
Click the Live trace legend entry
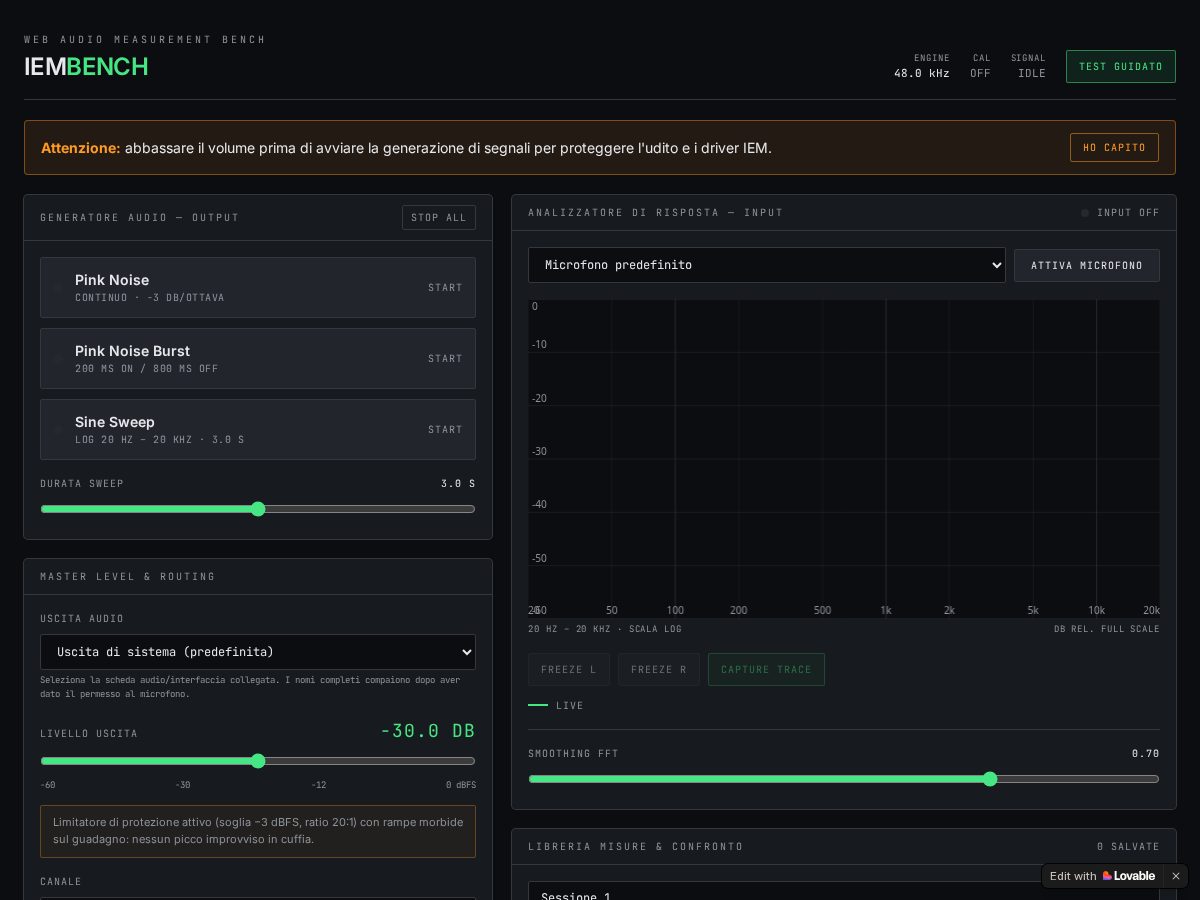point(556,706)
